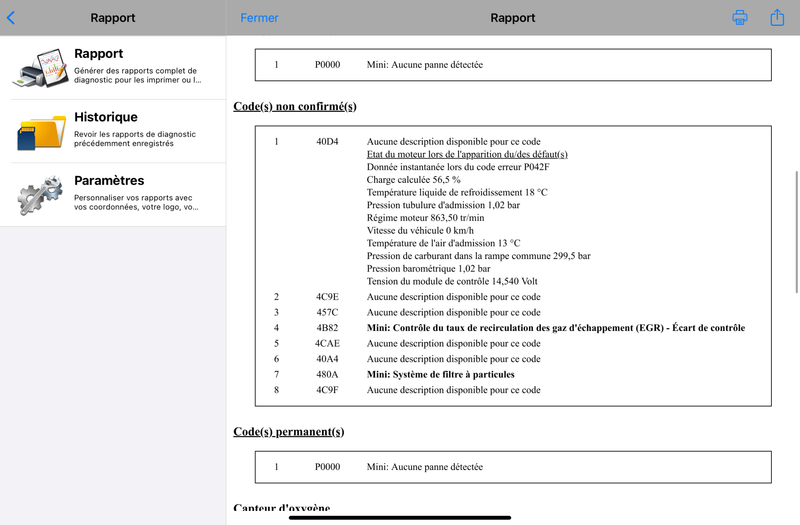Tap the back chevron arrow
Image resolution: width=800 pixels, height=525 pixels.
click(x=11, y=18)
